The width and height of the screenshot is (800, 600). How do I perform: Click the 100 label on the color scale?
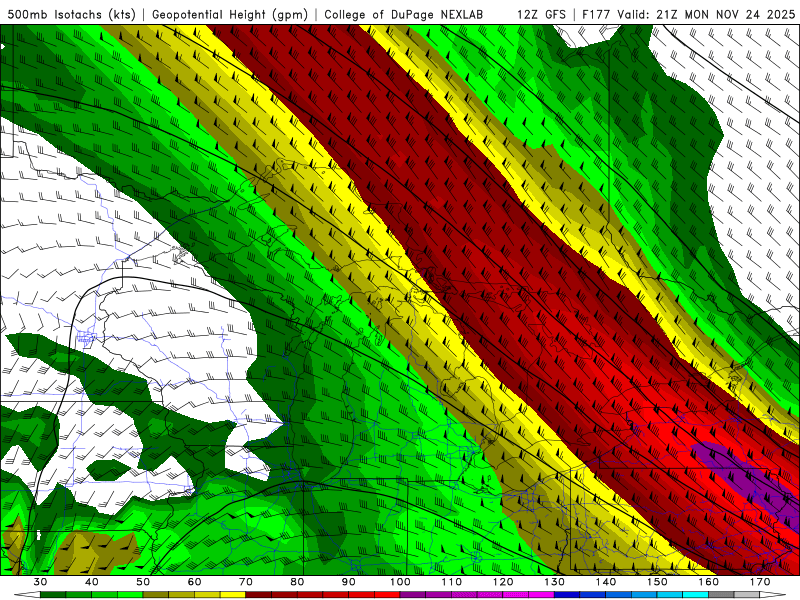coord(400,582)
